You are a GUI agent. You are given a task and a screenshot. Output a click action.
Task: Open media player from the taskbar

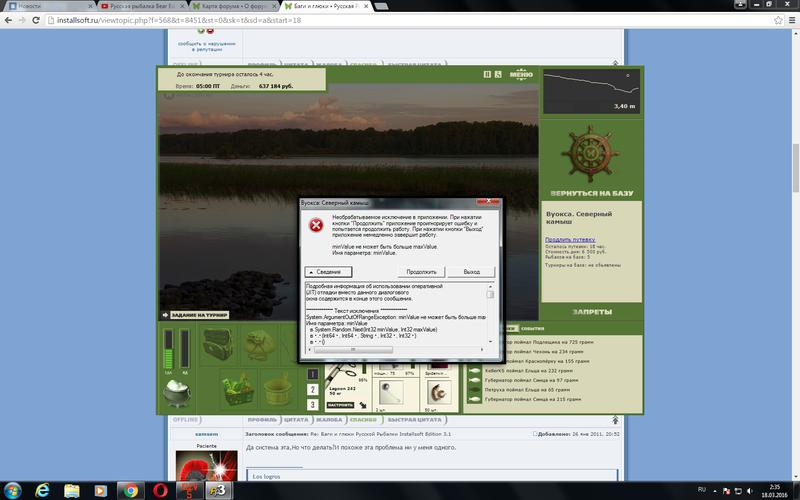click(100, 491)
